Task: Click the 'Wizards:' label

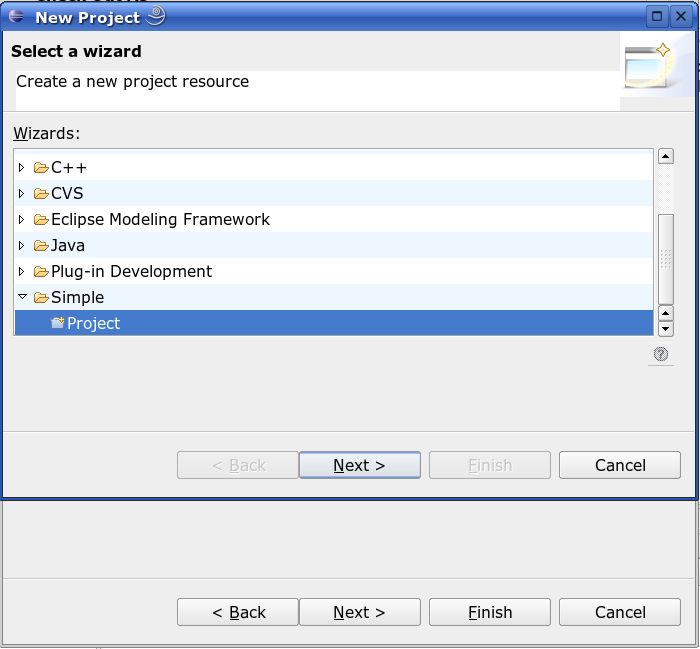Action: 46,133
